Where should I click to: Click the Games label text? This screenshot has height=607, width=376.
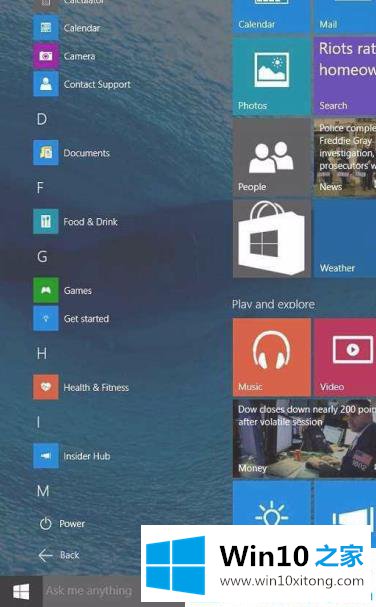[x=78, y=290]
